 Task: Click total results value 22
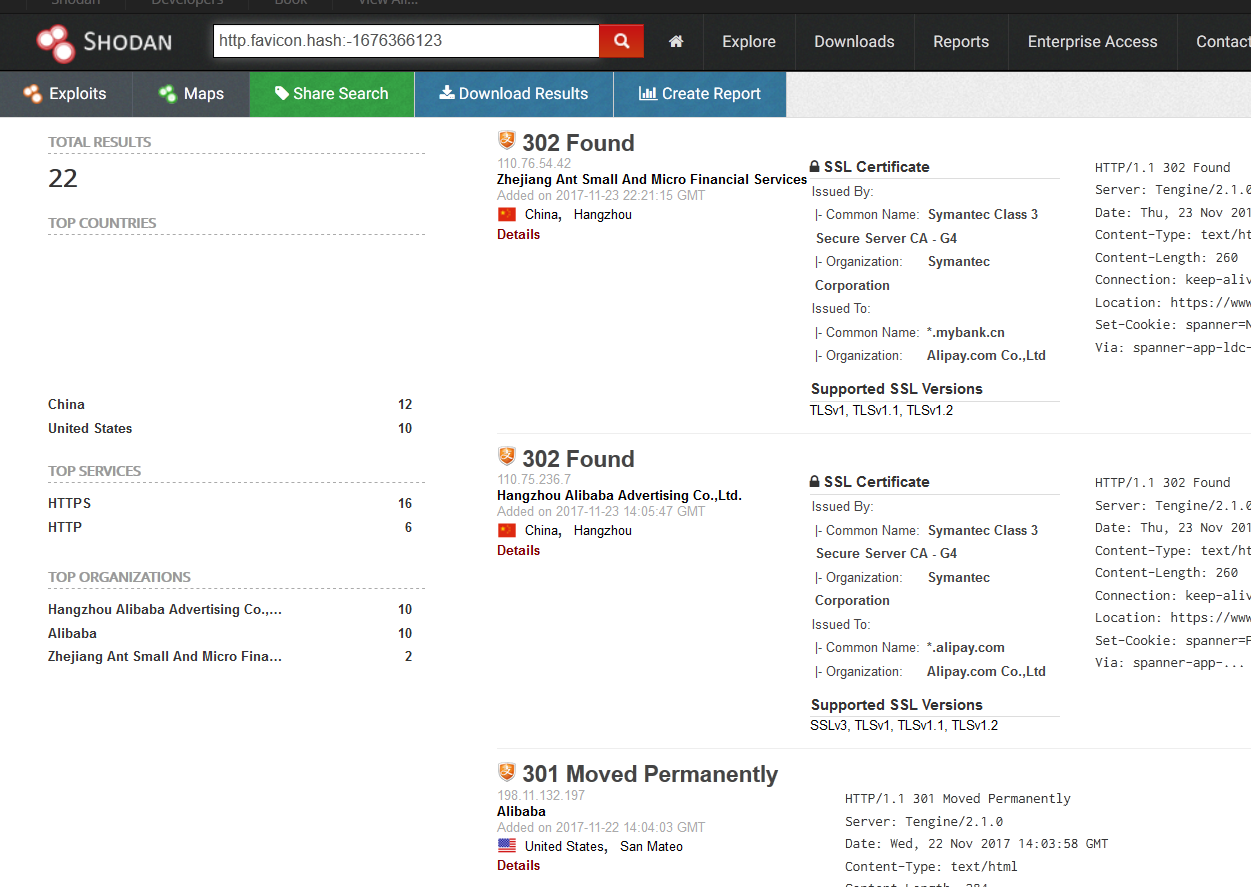(63, 179)
